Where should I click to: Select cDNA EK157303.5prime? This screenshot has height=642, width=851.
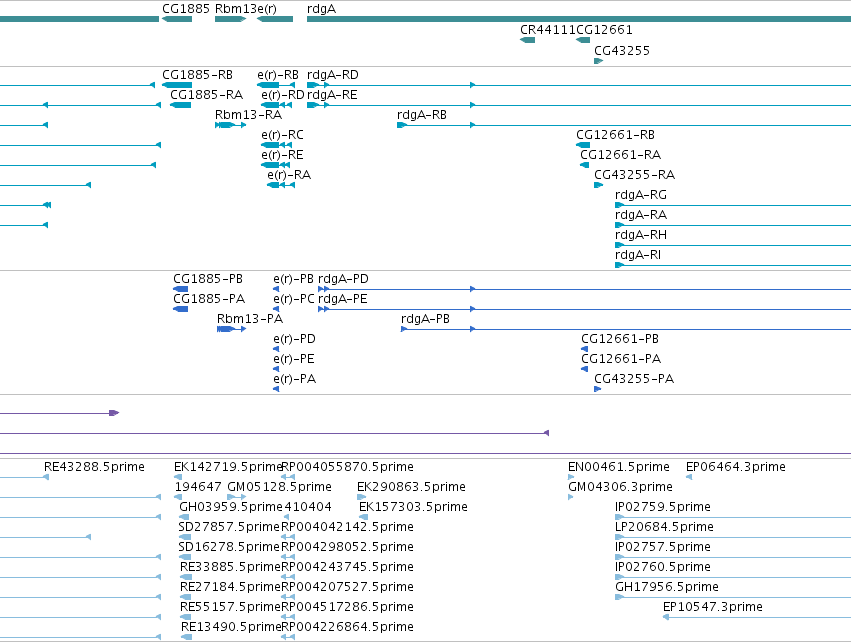pos(413,507)
